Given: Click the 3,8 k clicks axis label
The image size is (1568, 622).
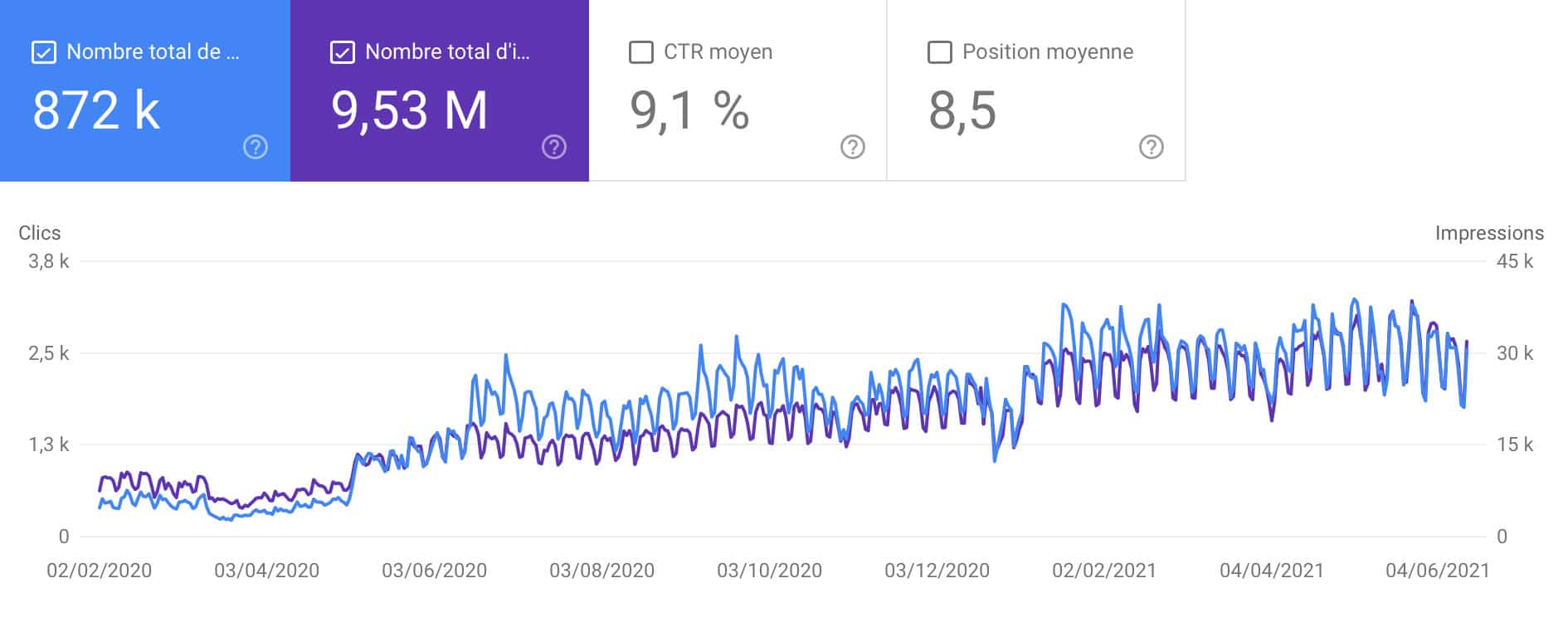Looking at the screenshot, I should [49, 261].
